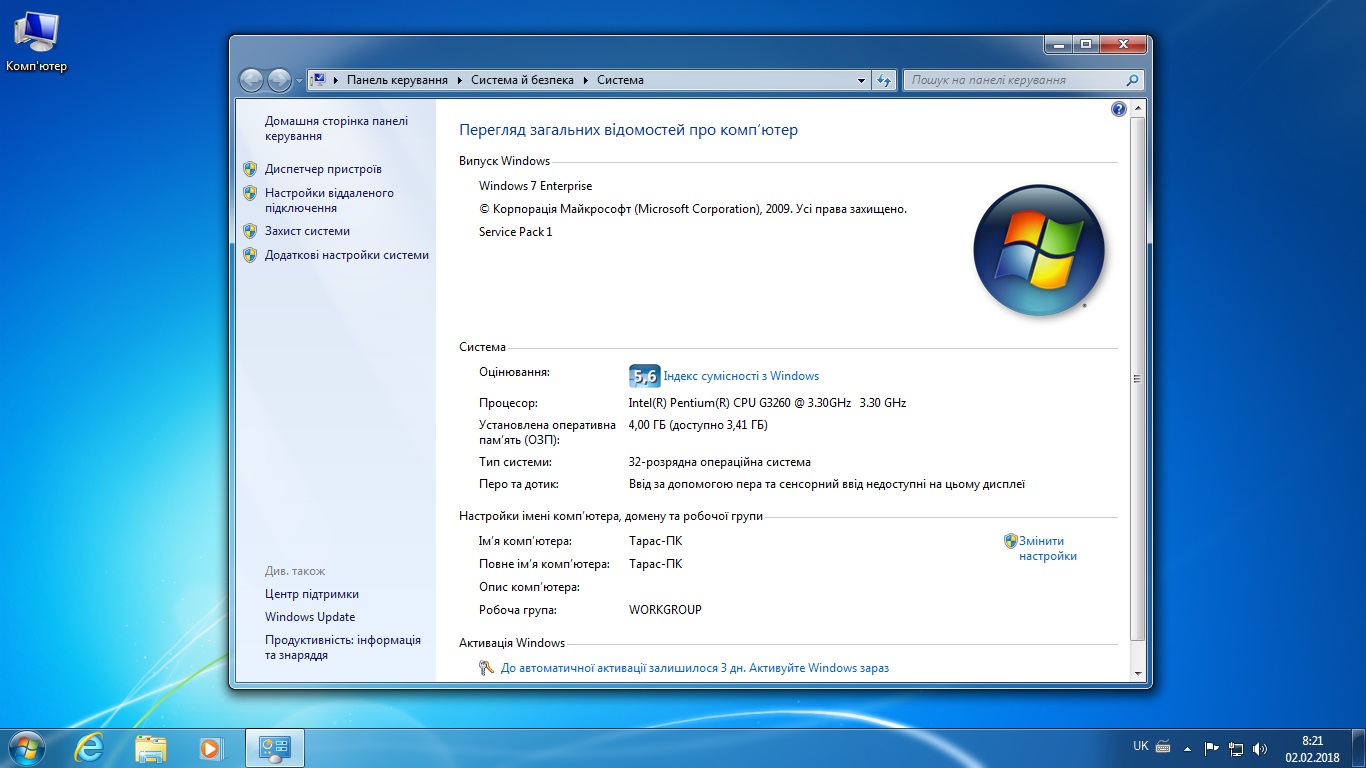Viewport: 1366px width, 768px height.
Task: Open Диспетчер пристроїв
Action: pyautogui.click(x=323, y=169)
